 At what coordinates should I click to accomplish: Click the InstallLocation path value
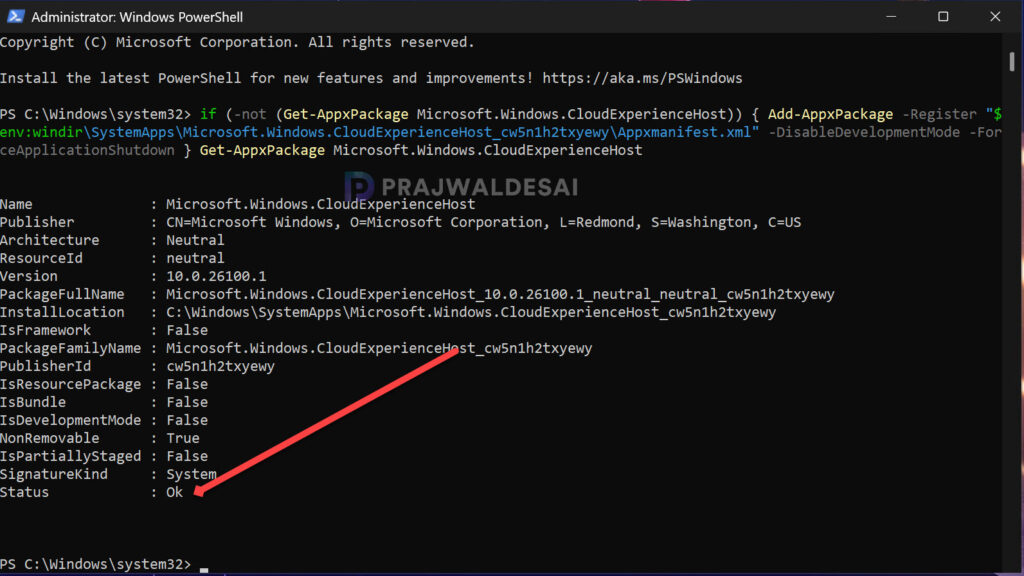(471, 312)
